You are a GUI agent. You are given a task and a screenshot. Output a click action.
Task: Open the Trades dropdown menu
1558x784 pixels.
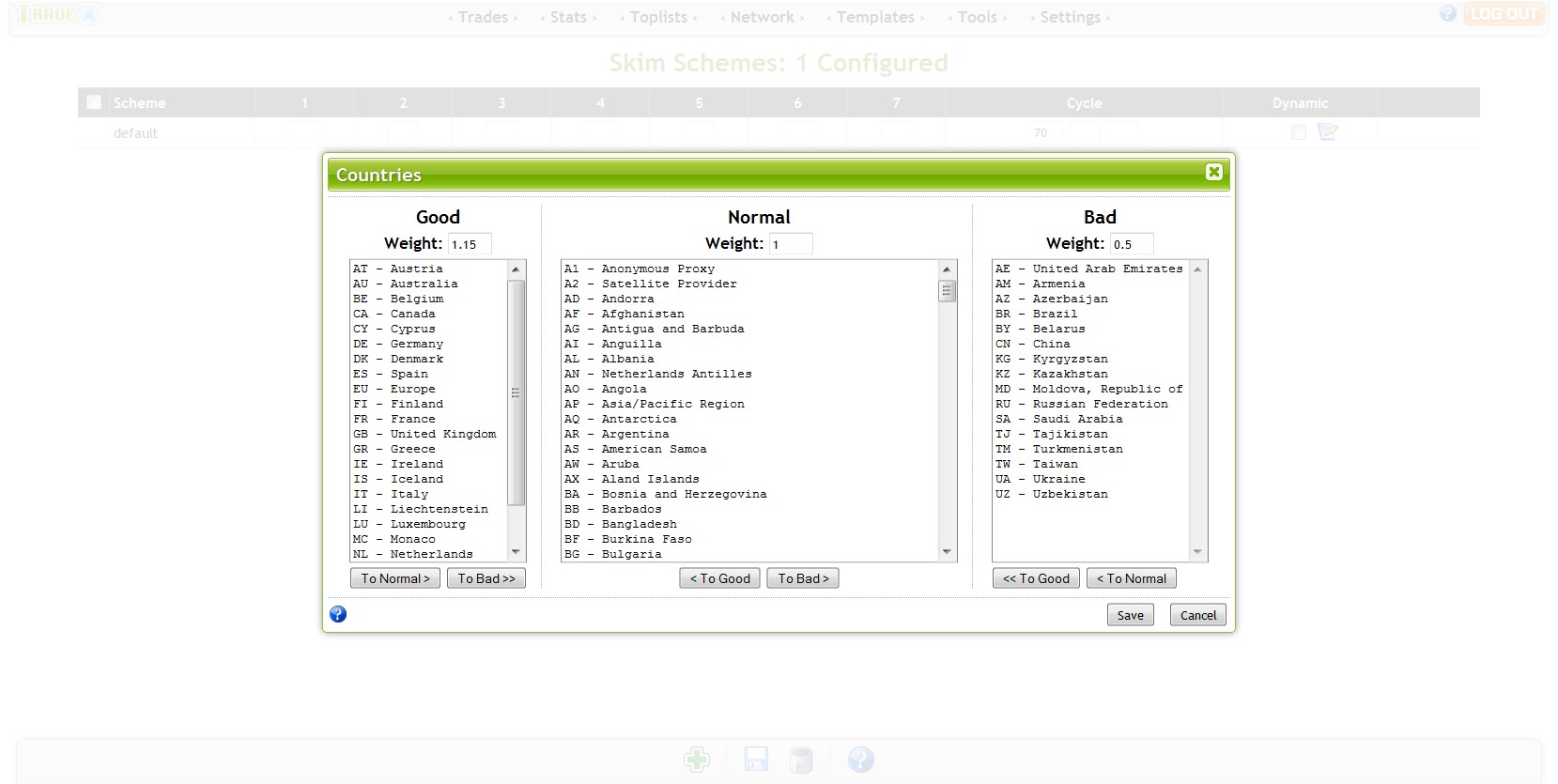click(x=483, y=17)
